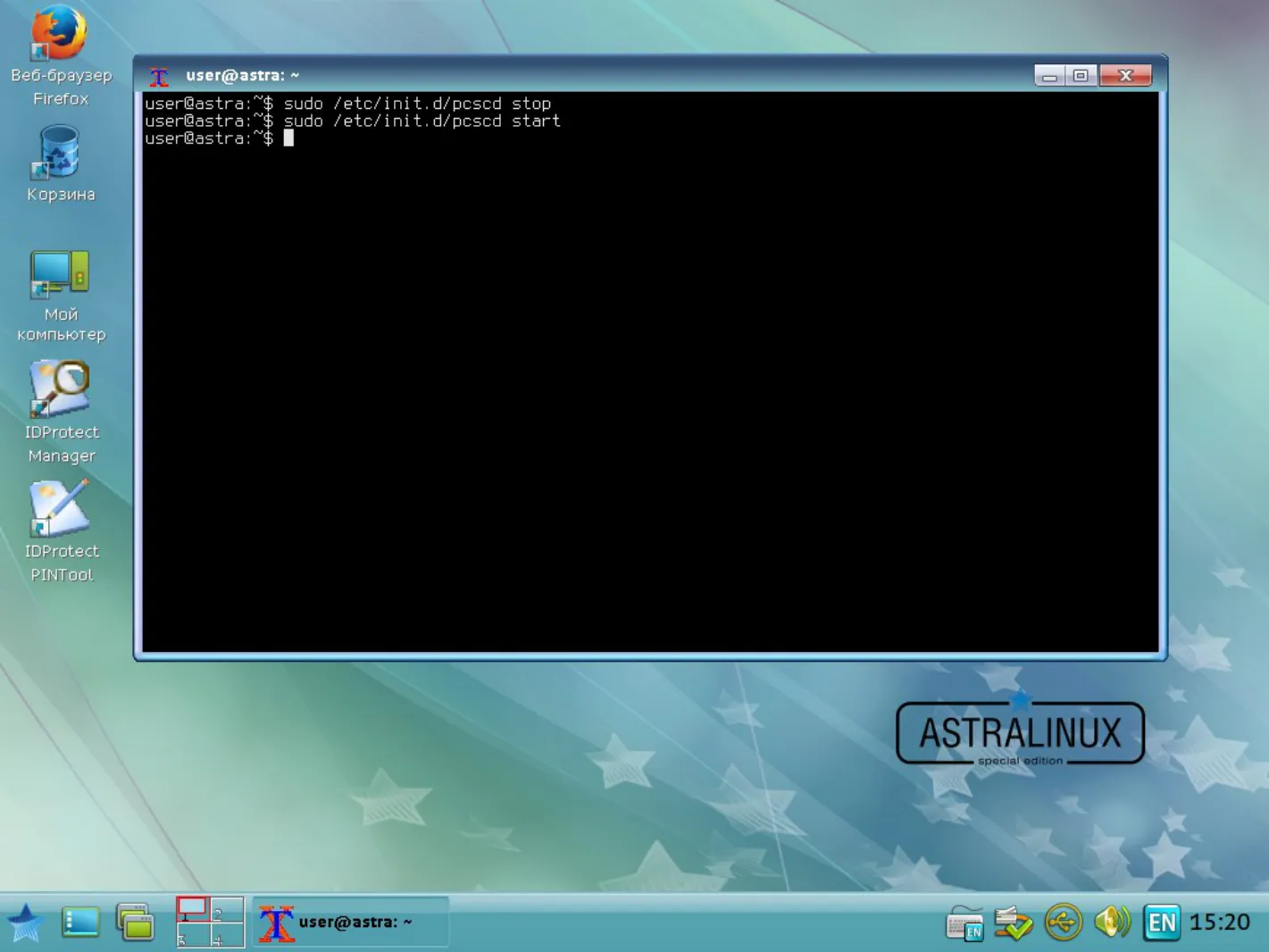The image size is (1269, 952).
Task: Click the show desktop taskbar icon
Action: [80, 923]
